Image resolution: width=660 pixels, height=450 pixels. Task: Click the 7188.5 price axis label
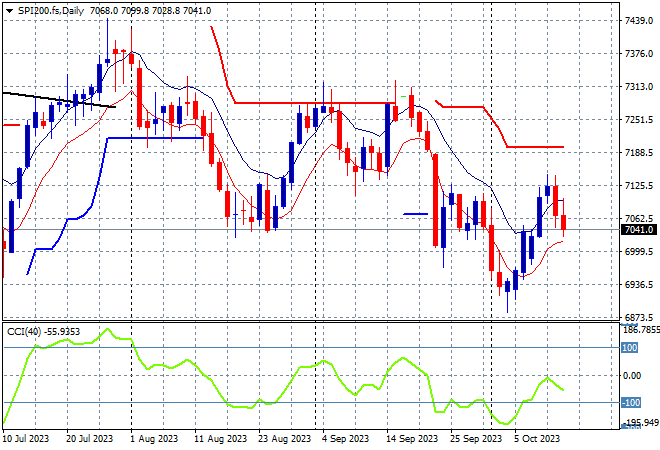[639, 153]
